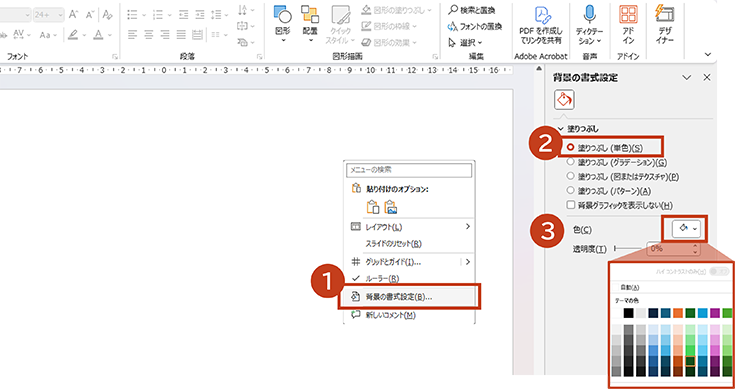735x389 pixels.
Task: Click the メニューの検索 search field
Action: 409,170
